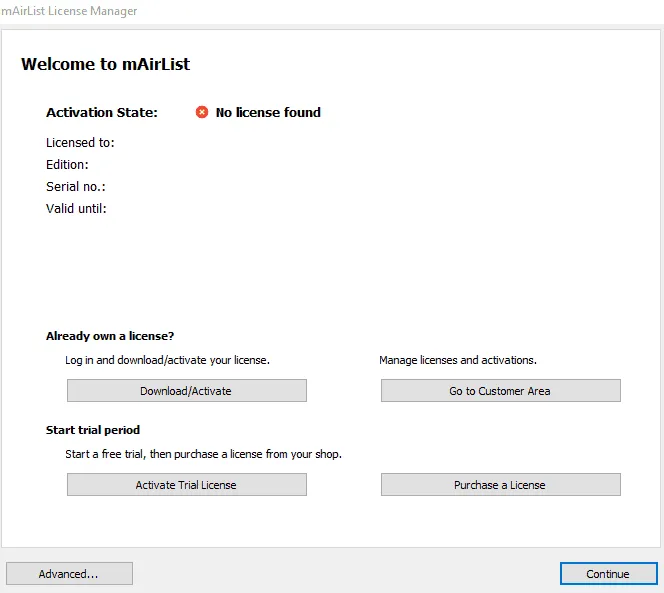Open the Advanced... options button
This screenshot has height=593, width=664.
coord(69,574)
